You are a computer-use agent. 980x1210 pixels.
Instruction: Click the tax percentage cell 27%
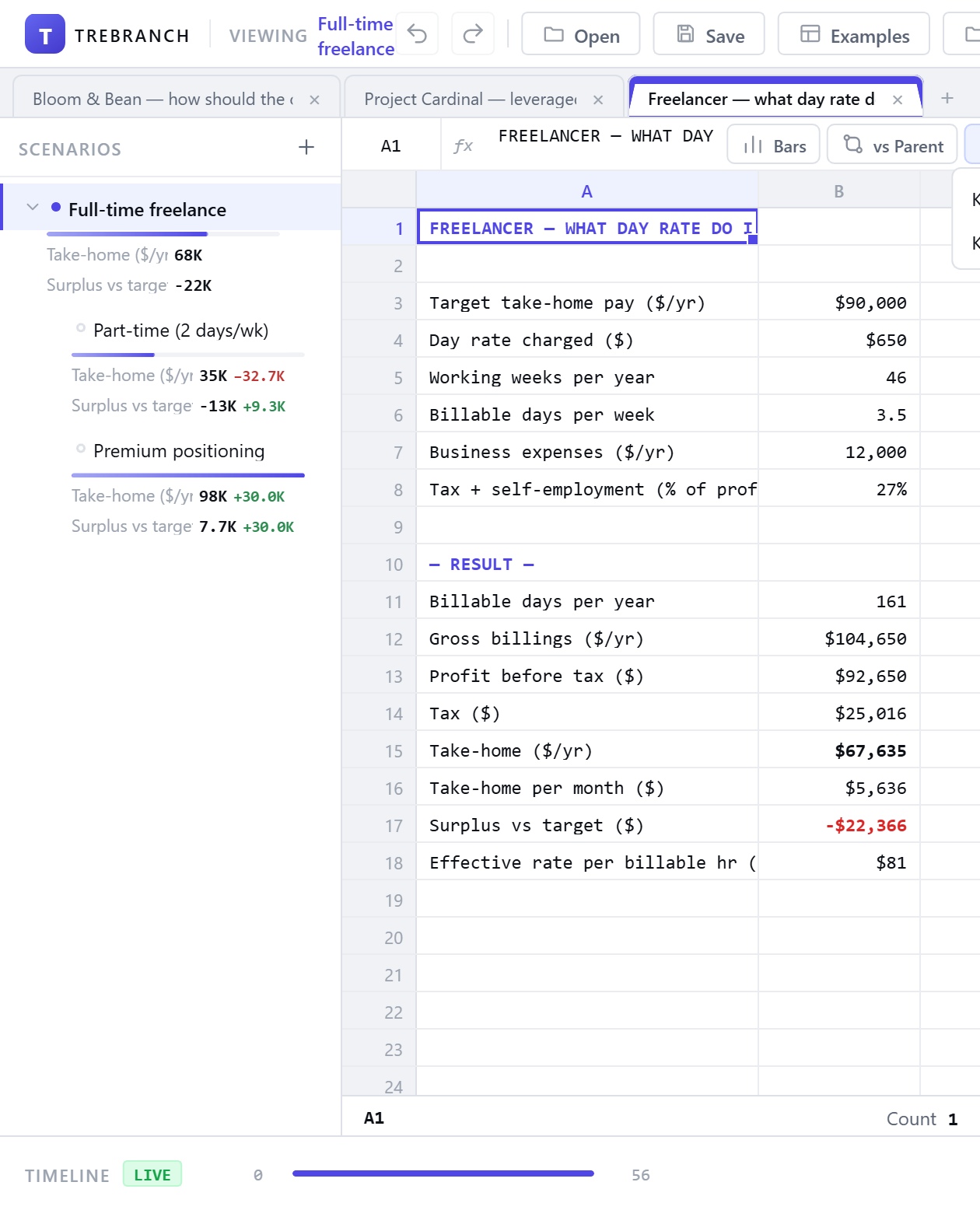839,489
